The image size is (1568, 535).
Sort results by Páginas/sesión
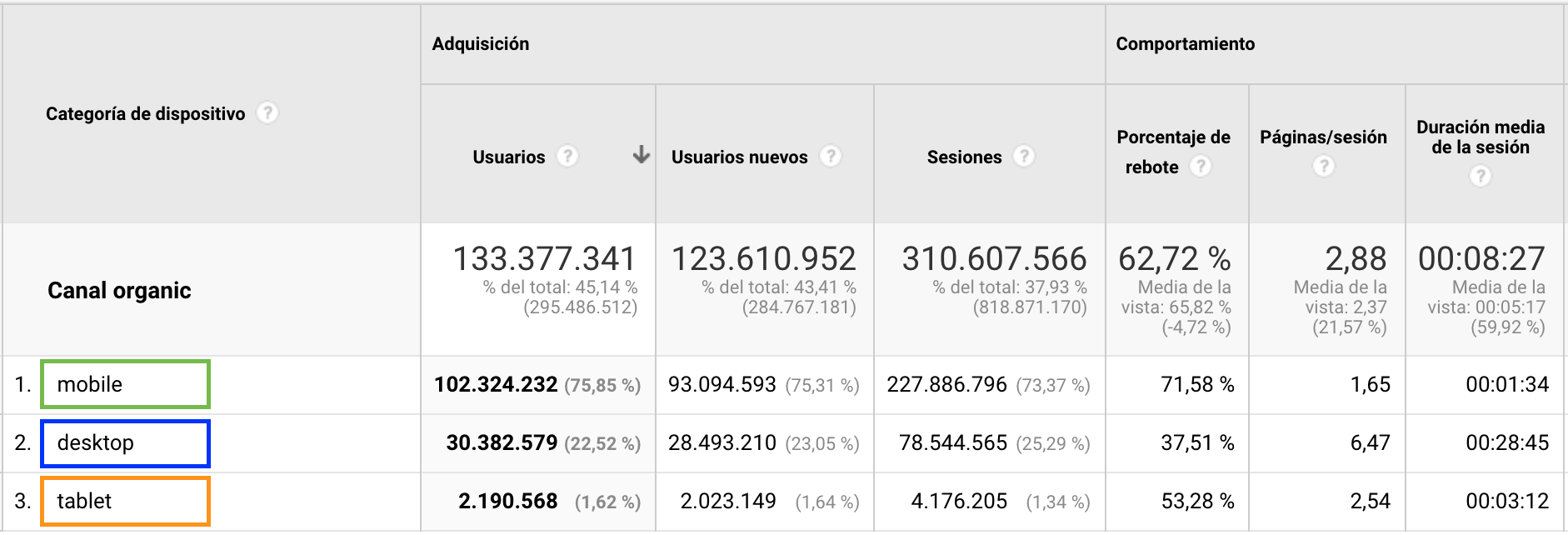(1321, 137)
